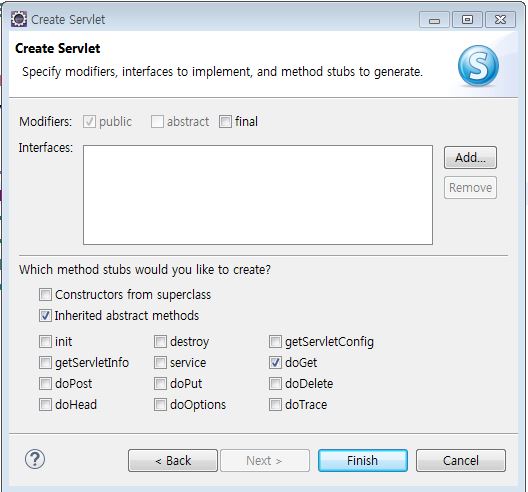Close the Create Servlet dialog
The width and height of the screenshot is (528, 492).
click(500, 20)
